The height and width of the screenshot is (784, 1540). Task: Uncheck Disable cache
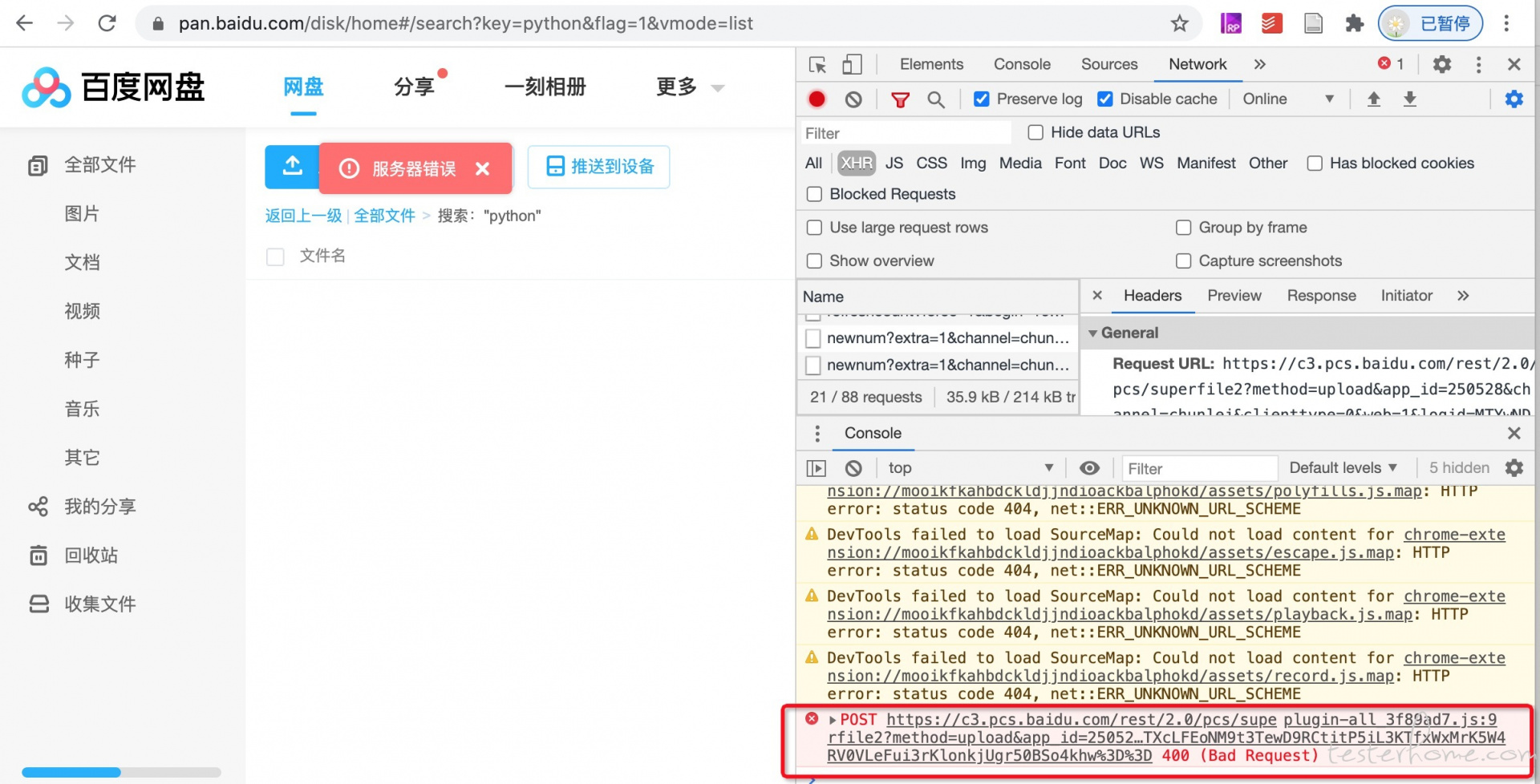click(x=1104, y=99)
